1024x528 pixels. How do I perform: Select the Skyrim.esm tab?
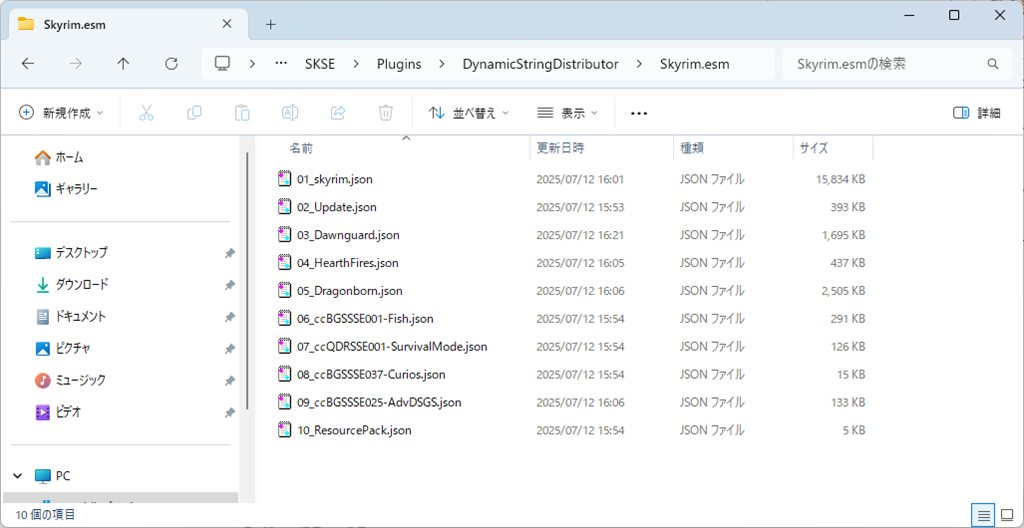coord(128,25)
